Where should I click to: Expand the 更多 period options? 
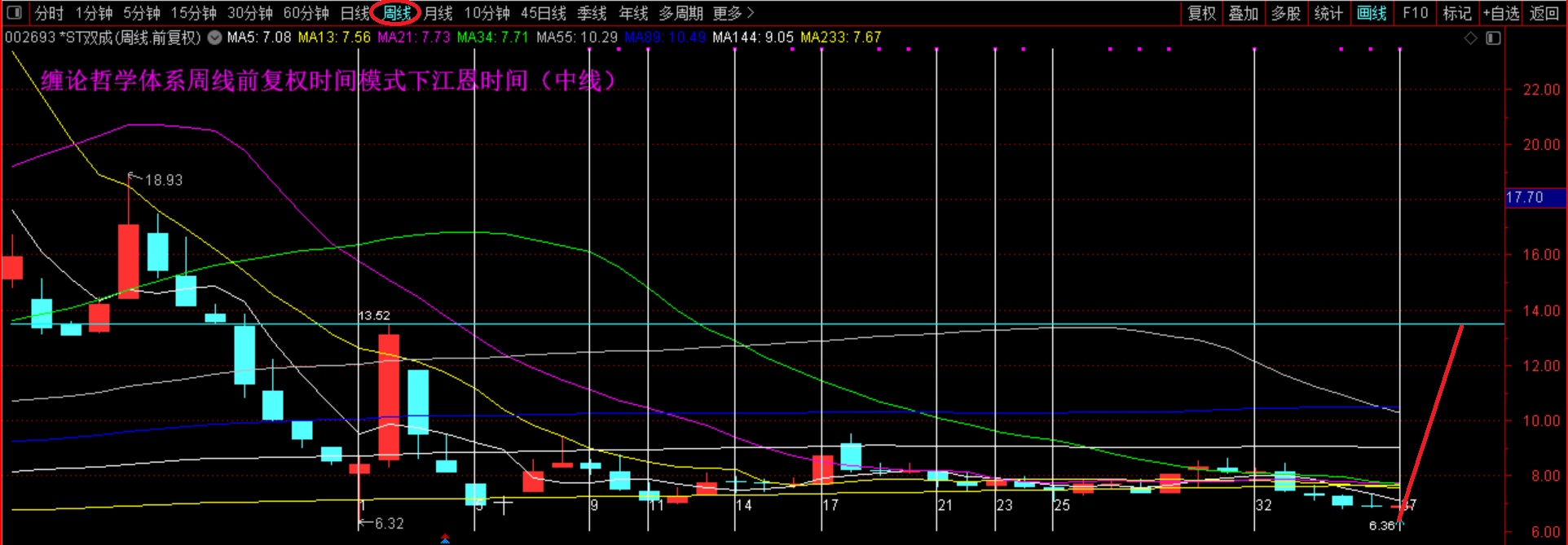733,13
